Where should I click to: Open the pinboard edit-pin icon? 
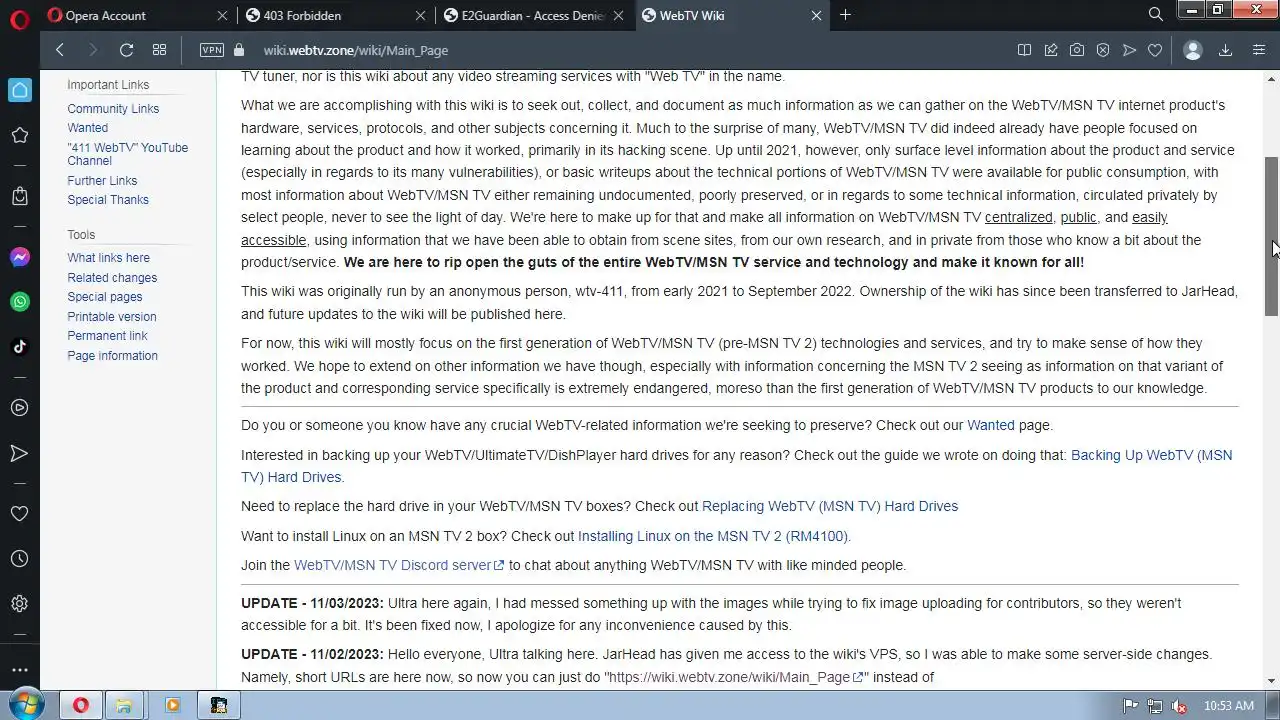tap(1051, 50)
